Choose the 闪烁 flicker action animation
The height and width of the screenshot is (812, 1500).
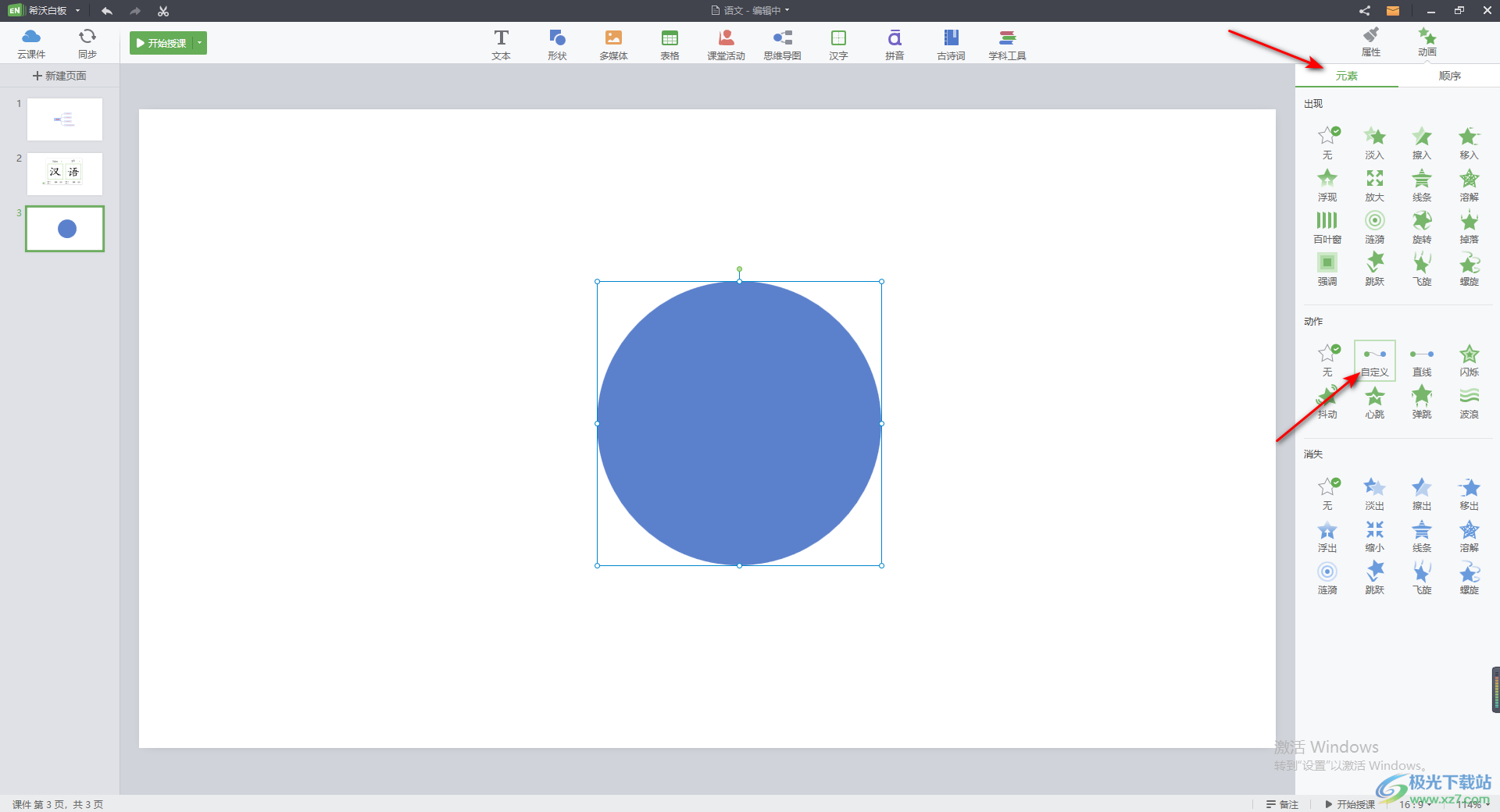click(x=1469, y=361)
